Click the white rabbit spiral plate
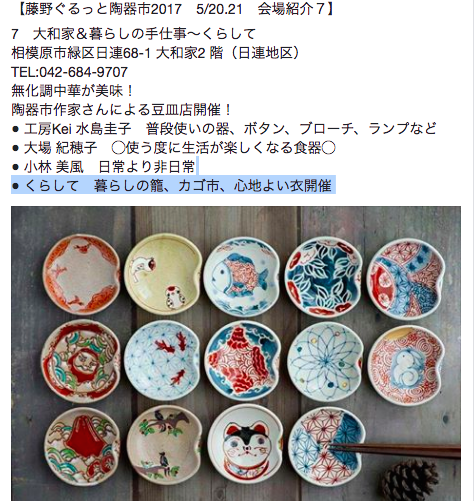Screen dimensions: 474x501 pos(407,365)
